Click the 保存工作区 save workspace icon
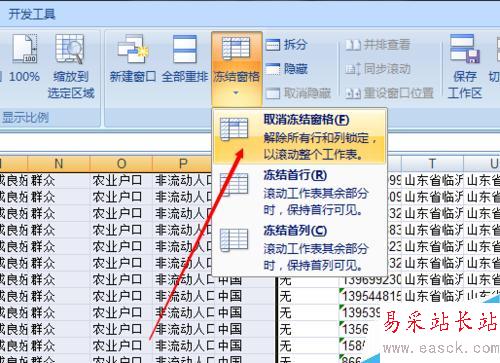This screenshot has width=500, height=363. (x=465, y=49)
